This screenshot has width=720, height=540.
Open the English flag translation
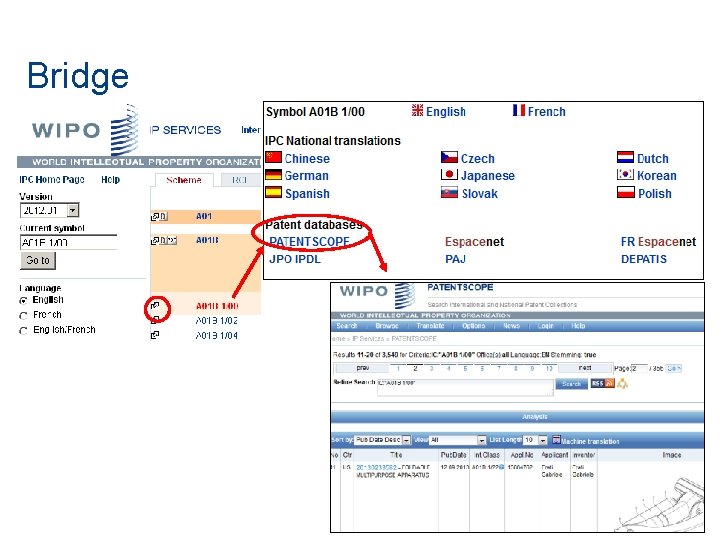click(417, 110)
